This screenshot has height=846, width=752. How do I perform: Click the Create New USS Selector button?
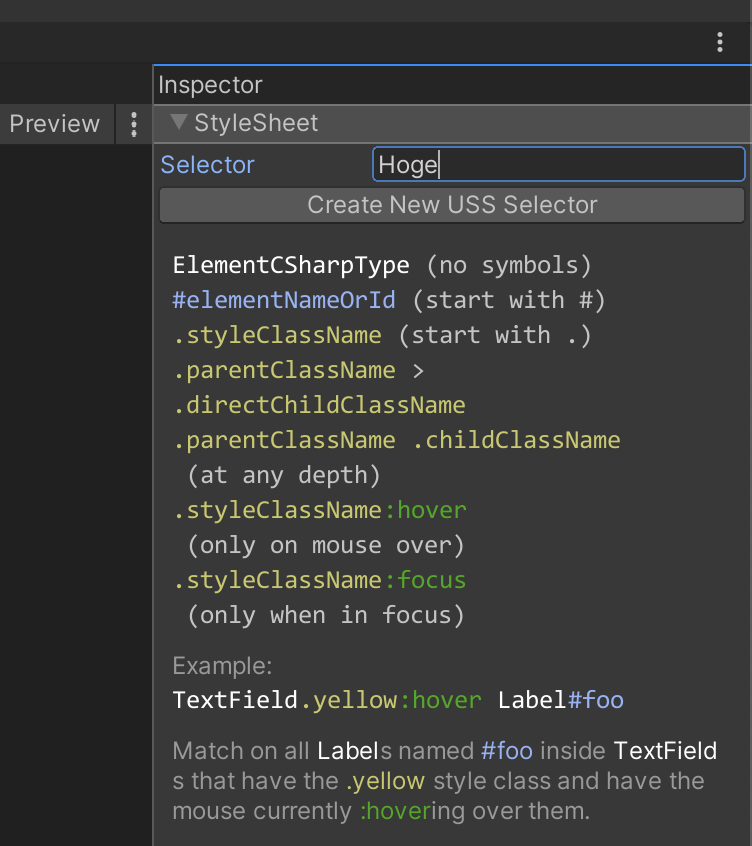[x=452, y=205]
